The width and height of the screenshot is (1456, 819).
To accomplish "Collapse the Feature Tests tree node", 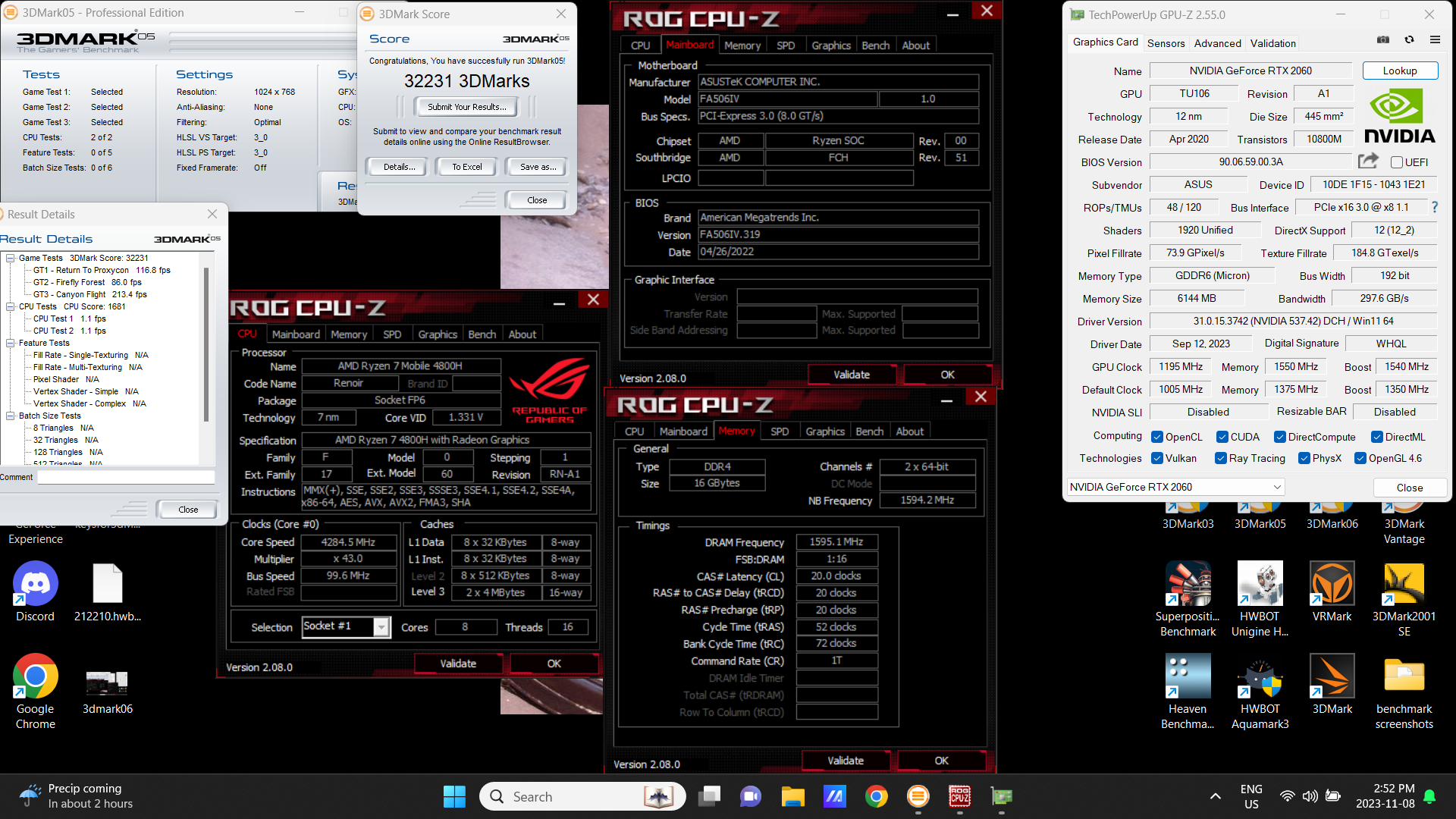I will click(11, 343).
